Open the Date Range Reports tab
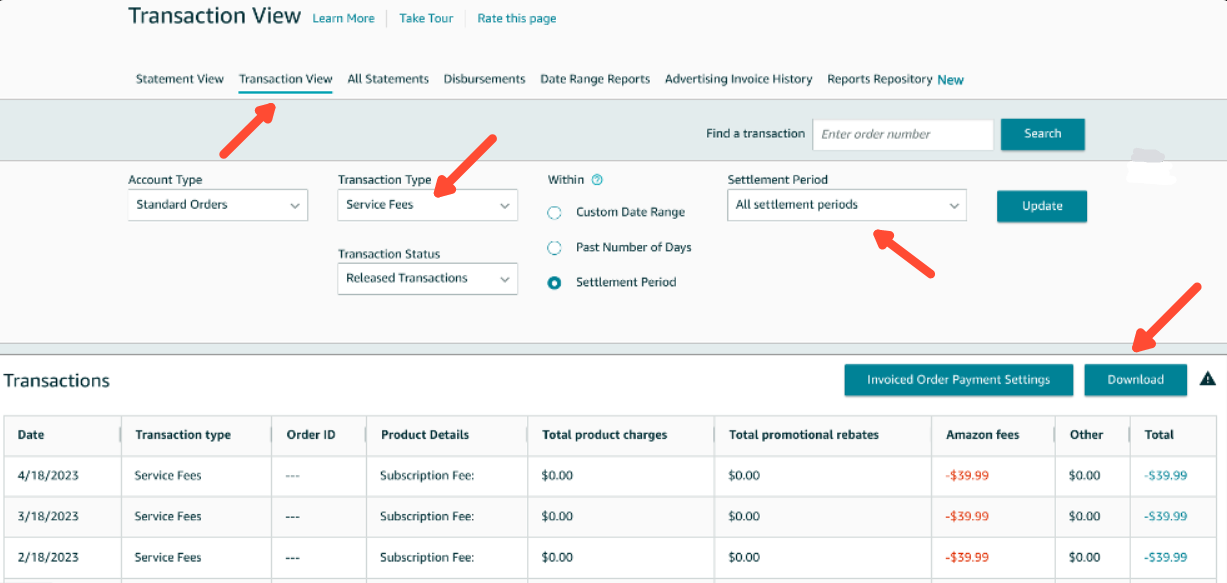The image size is (1227, 583). pos(595,79)
